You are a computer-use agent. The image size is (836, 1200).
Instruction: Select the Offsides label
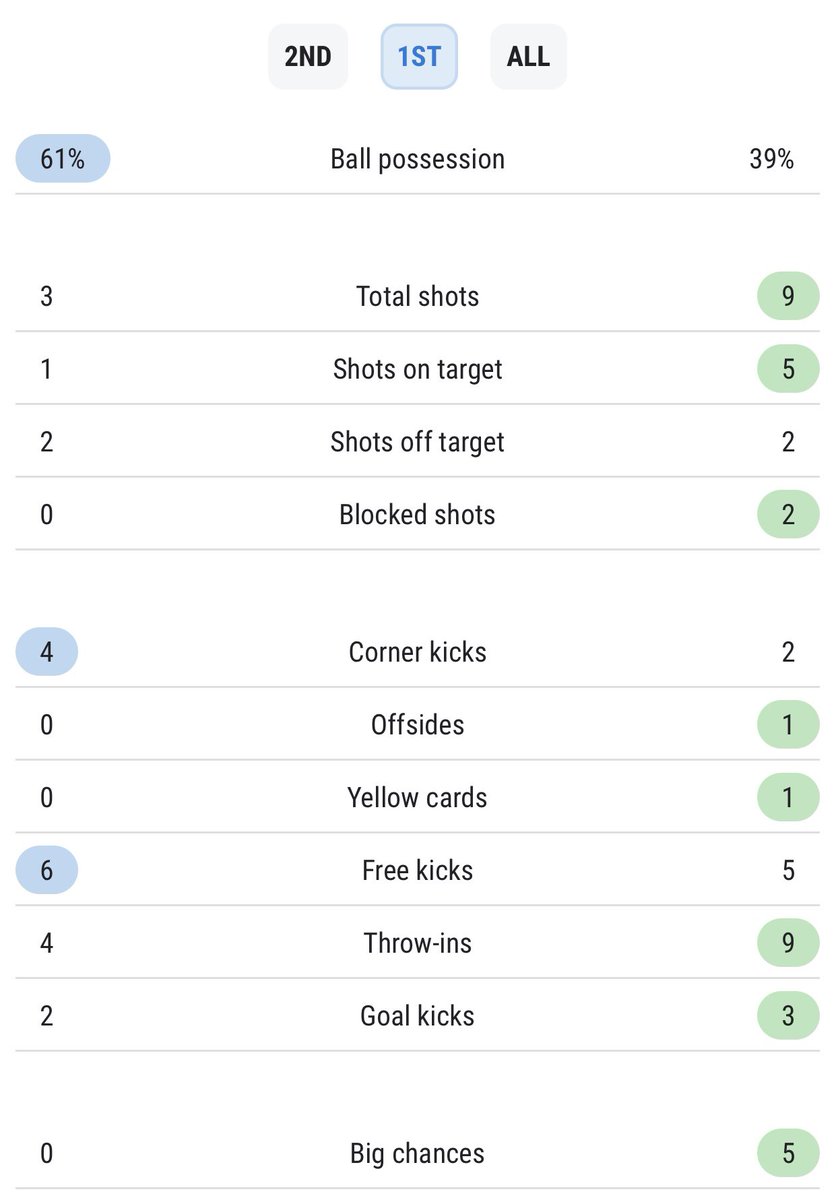pyautogui.click(x=418, y=725)
